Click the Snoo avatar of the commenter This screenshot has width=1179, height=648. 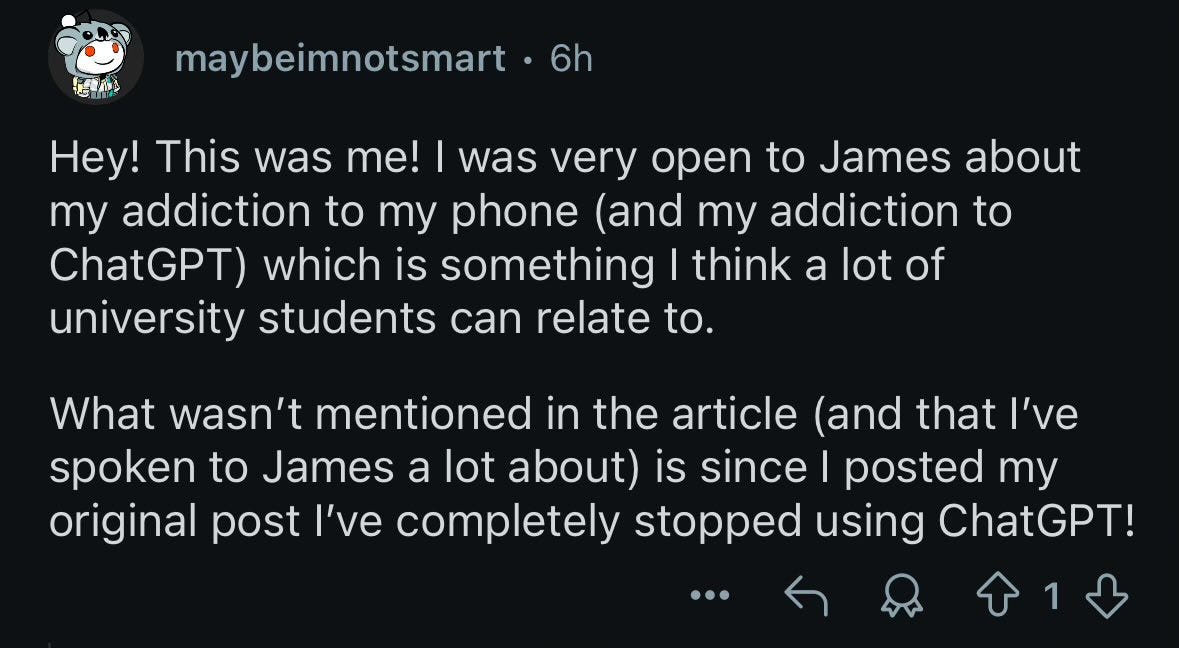click(96, 57)
